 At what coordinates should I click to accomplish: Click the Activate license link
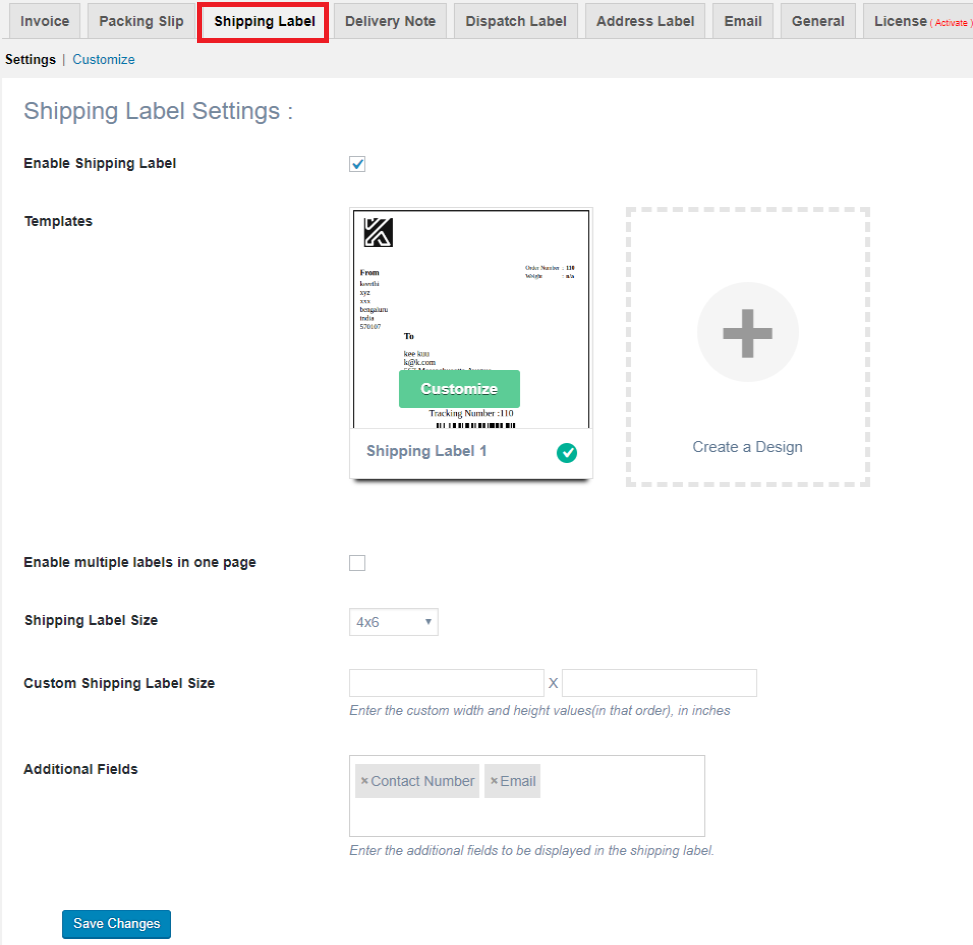click(x=947, y=21)
